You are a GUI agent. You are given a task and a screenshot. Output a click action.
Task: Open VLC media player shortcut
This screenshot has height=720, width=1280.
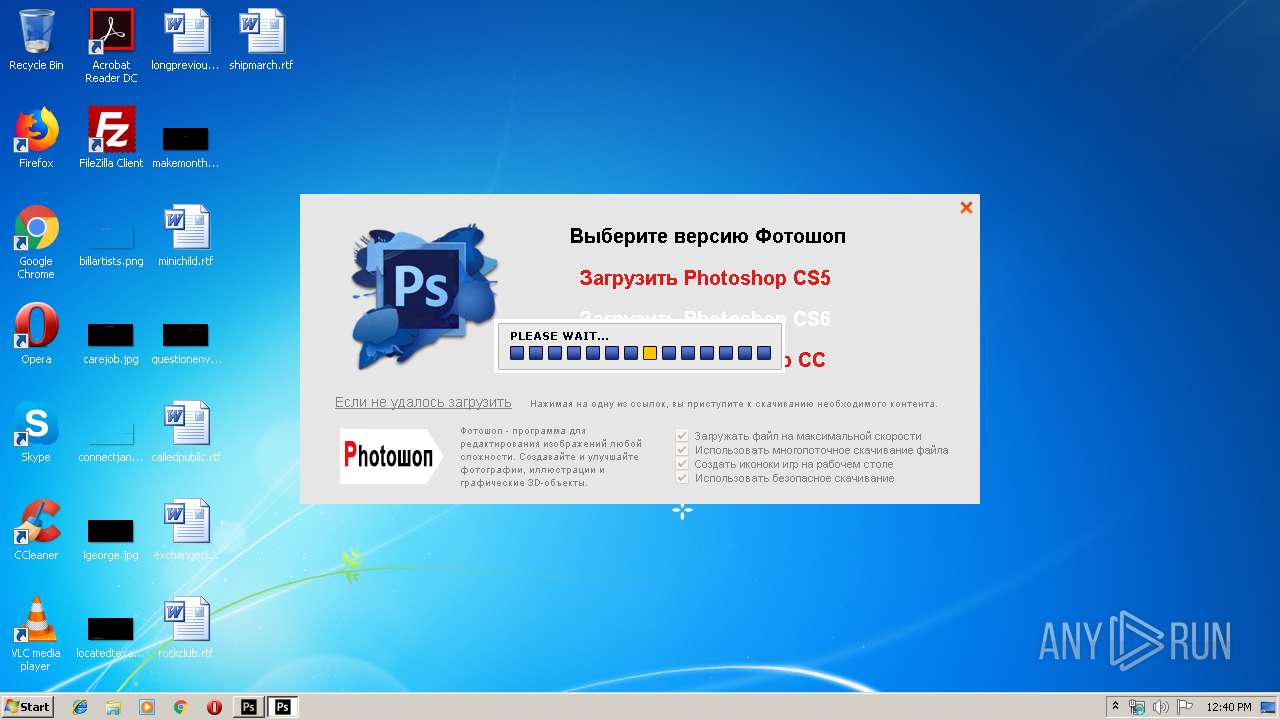tap(36, 634)
